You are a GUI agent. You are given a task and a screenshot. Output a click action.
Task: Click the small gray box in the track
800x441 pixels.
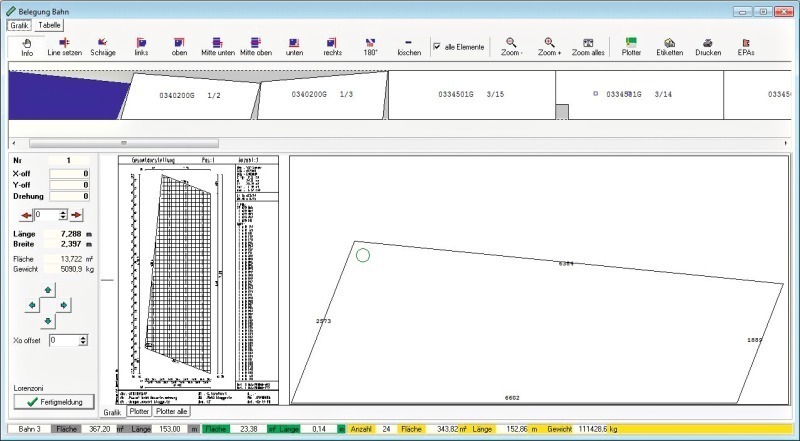[562, 112]
